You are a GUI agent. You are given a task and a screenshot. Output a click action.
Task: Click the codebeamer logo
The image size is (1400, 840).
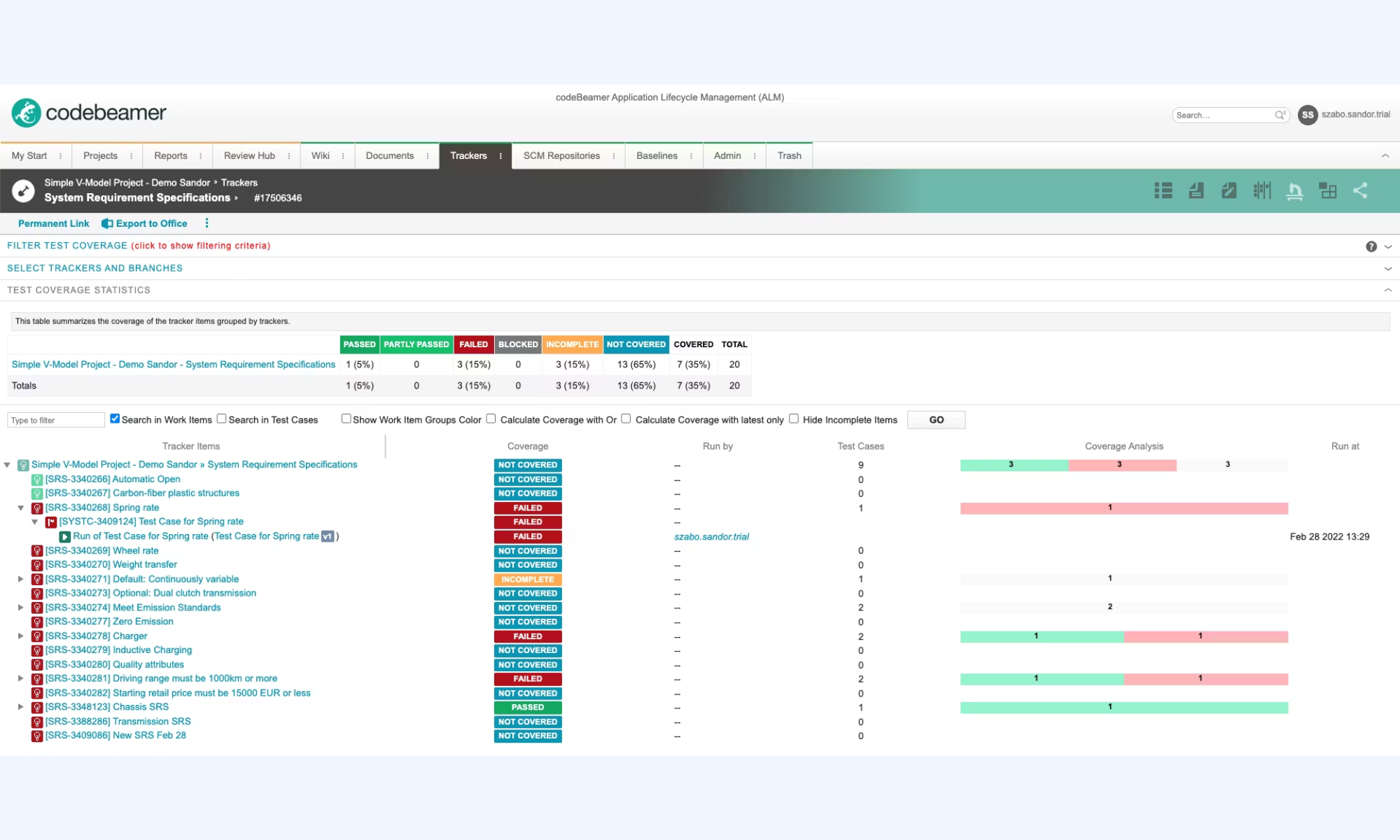coord(89,113)
